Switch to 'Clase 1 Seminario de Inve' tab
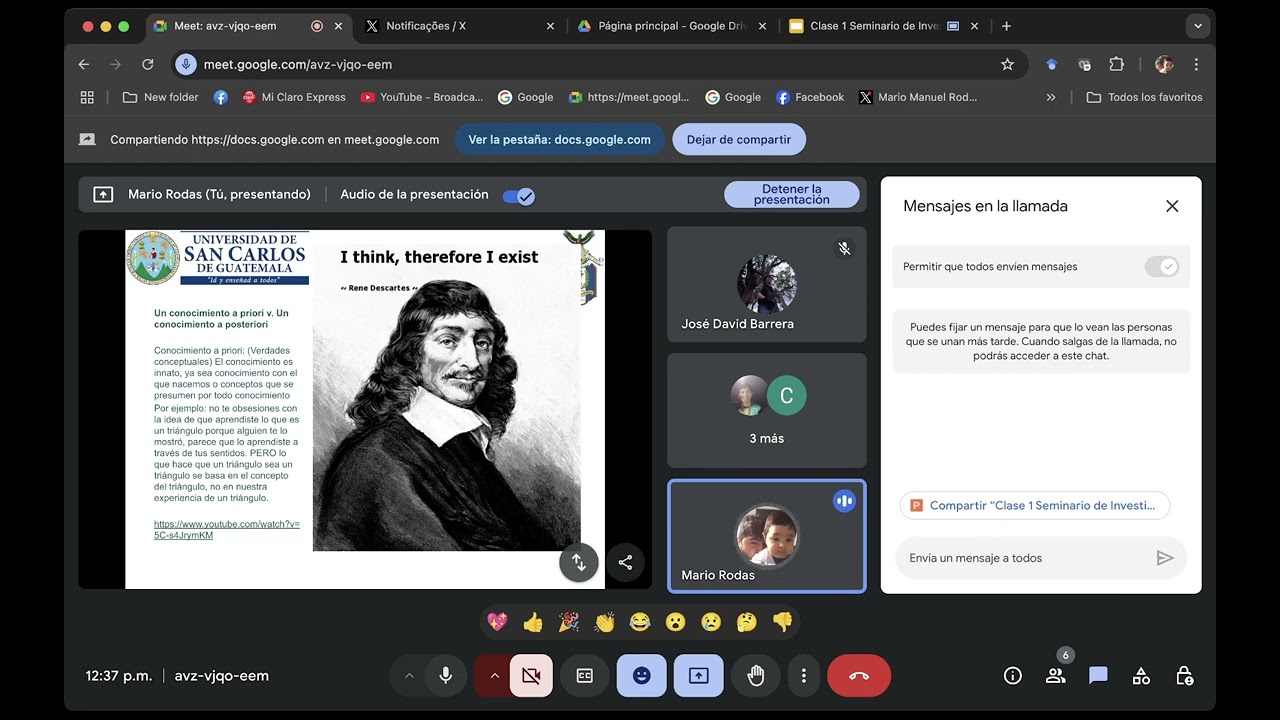The image size is (1280, 720). tap(884, 26)
